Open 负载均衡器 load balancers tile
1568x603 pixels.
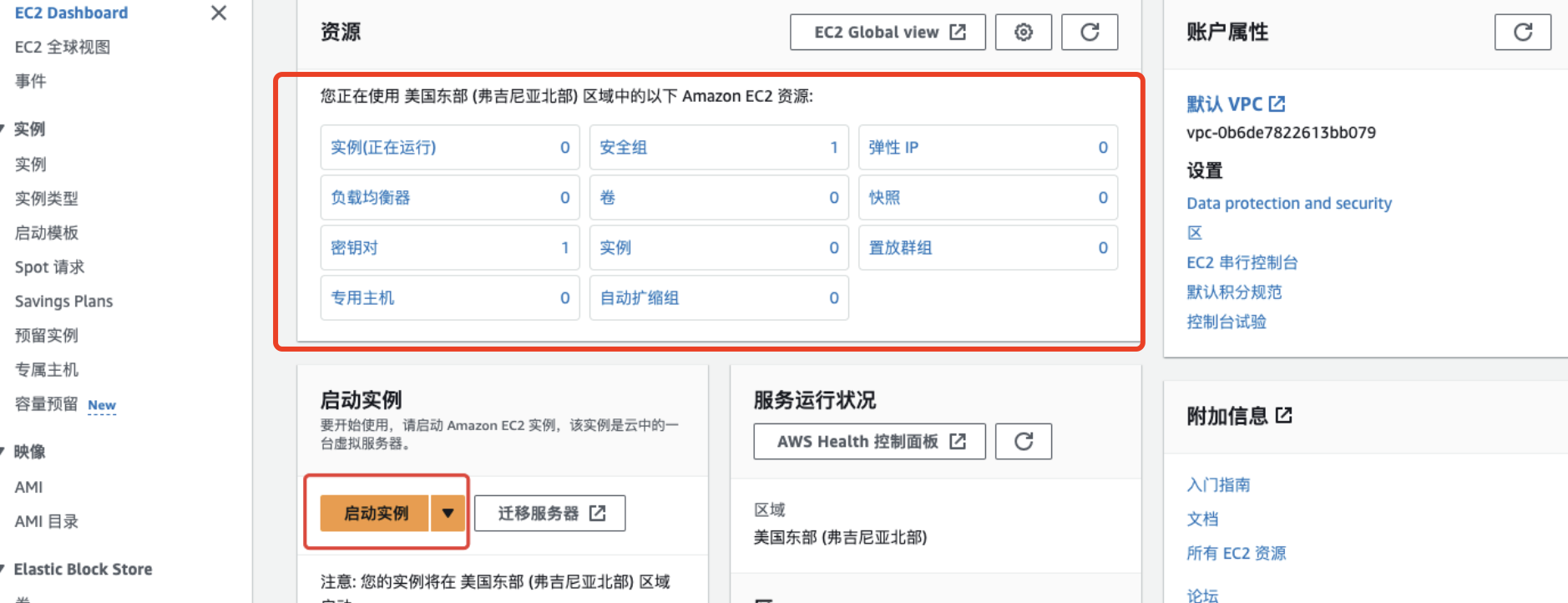(x=450, y=197)
